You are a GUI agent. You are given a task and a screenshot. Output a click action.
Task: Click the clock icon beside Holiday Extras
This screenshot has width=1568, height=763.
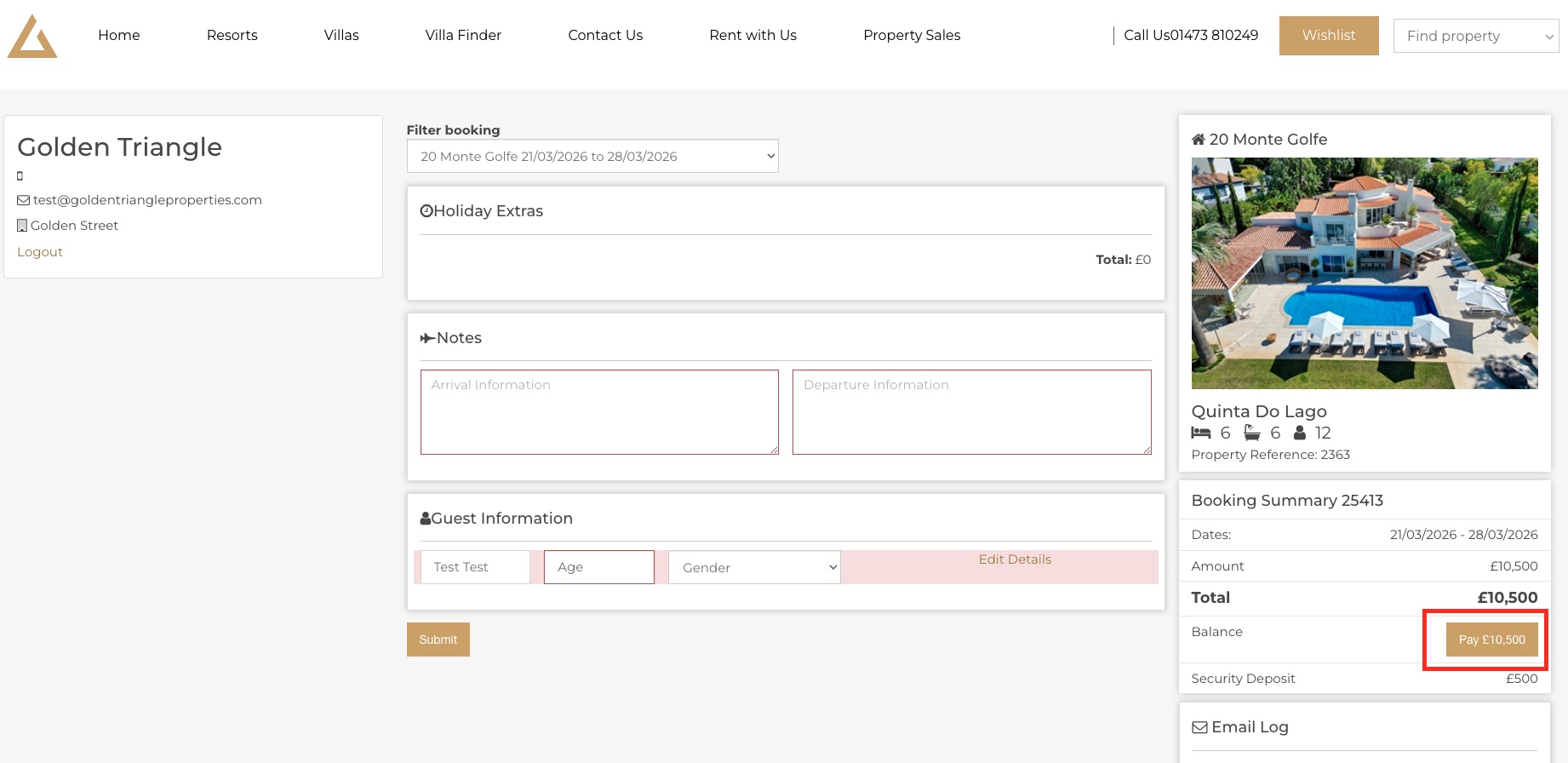pos(426,211)
